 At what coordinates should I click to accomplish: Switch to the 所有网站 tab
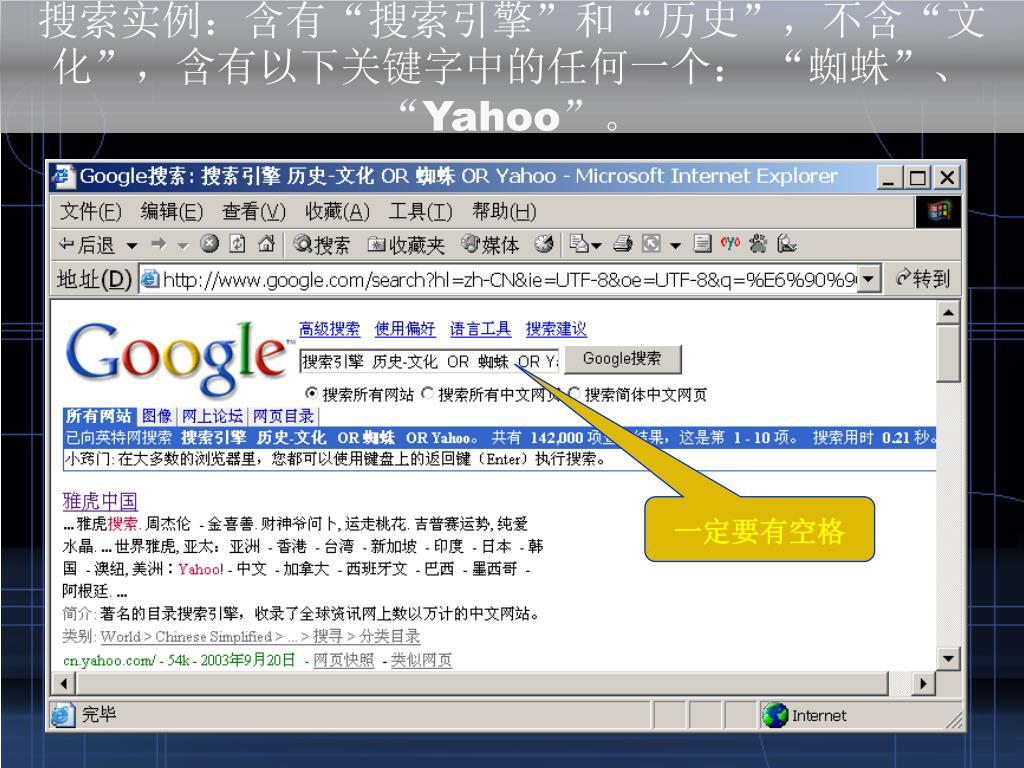pyautogui.click(x=99, y=416)
